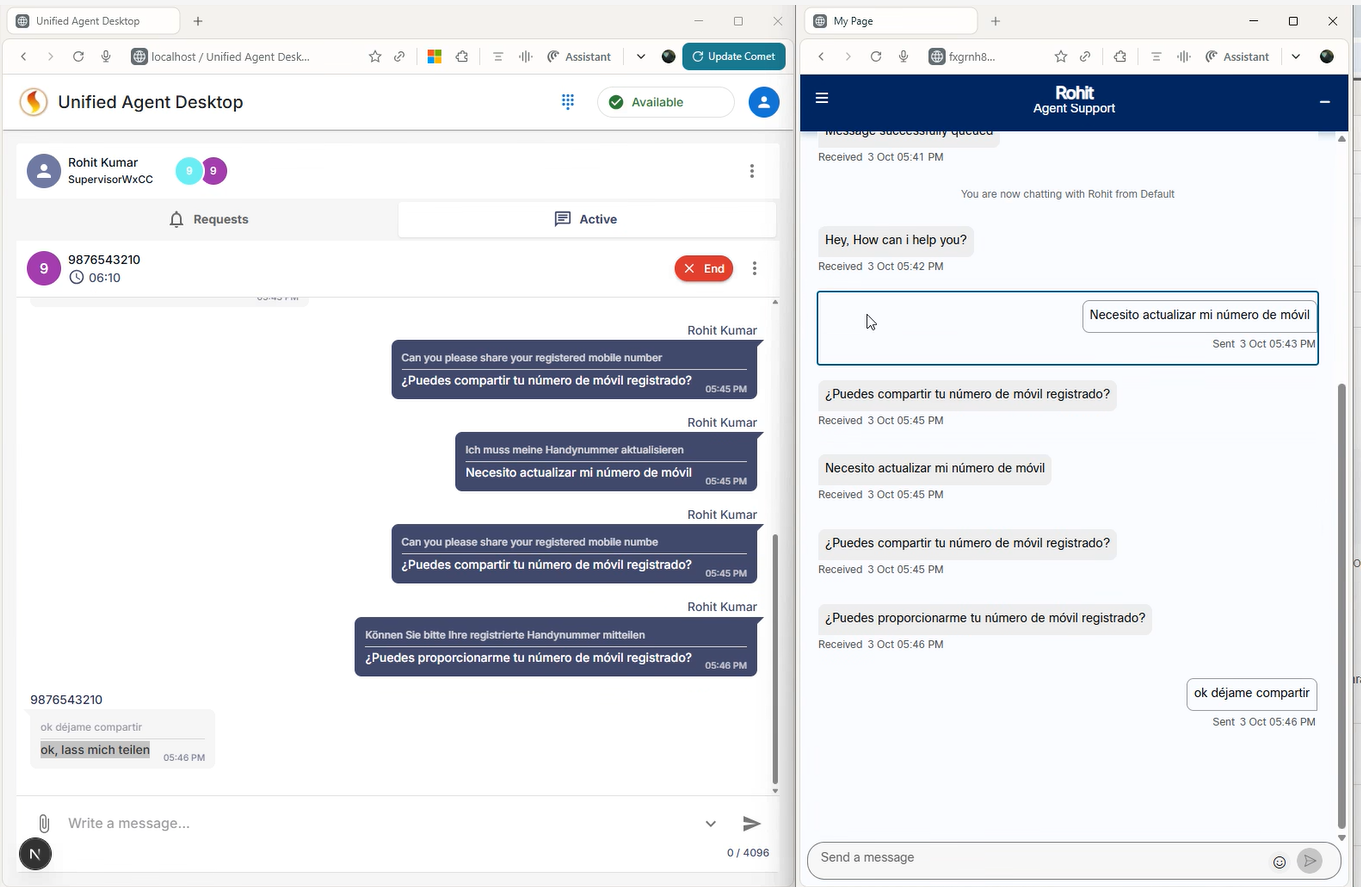Minimize the Rohit chat widget
Viewport: 1361px width, 887px height.
[x=1324, y=102]
